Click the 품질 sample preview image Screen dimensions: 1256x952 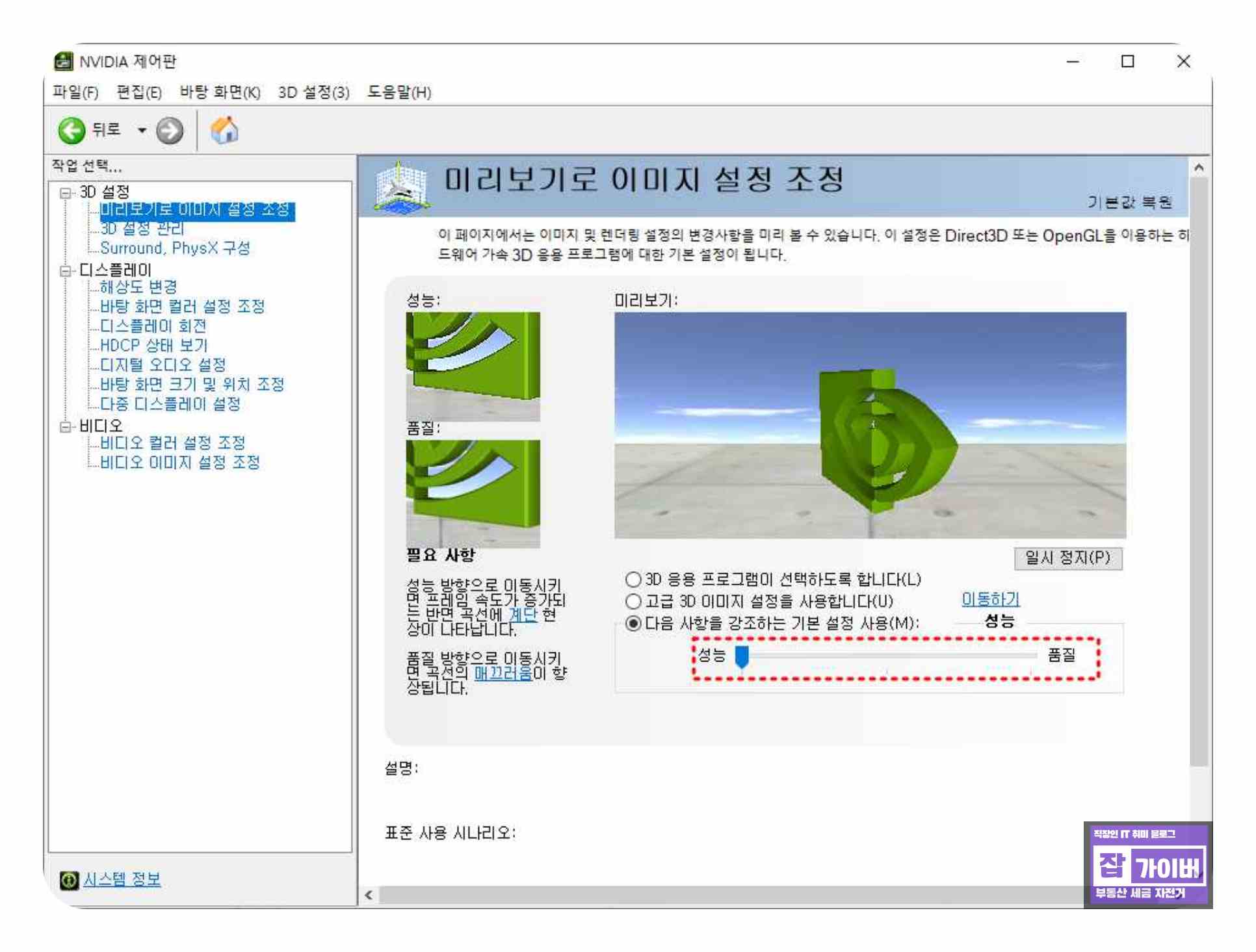[x=473, y=494]
